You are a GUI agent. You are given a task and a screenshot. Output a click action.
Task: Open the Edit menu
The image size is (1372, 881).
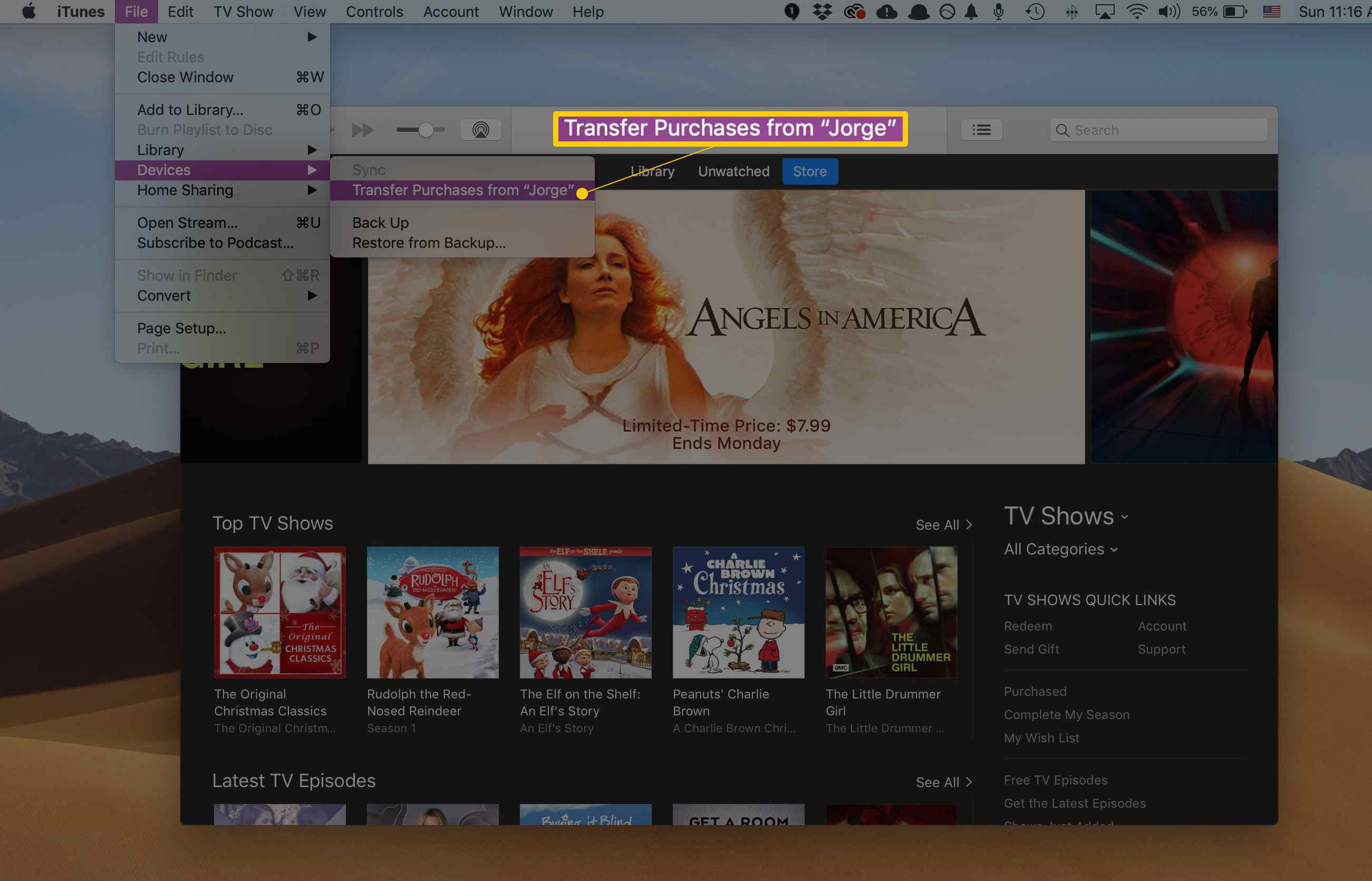(x=180, y=12)
